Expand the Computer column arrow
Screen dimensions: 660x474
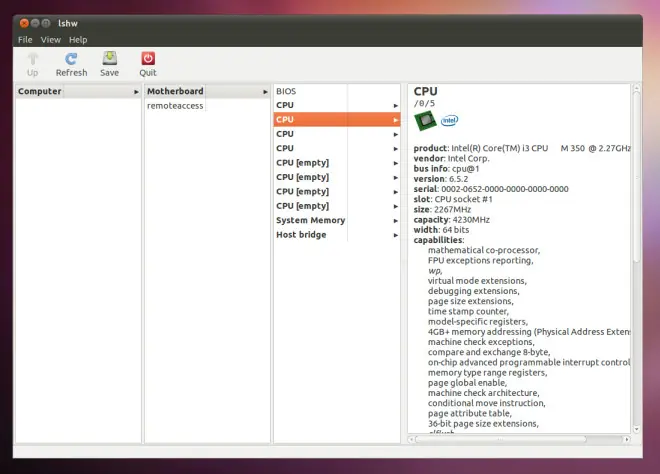pos(136,92)
